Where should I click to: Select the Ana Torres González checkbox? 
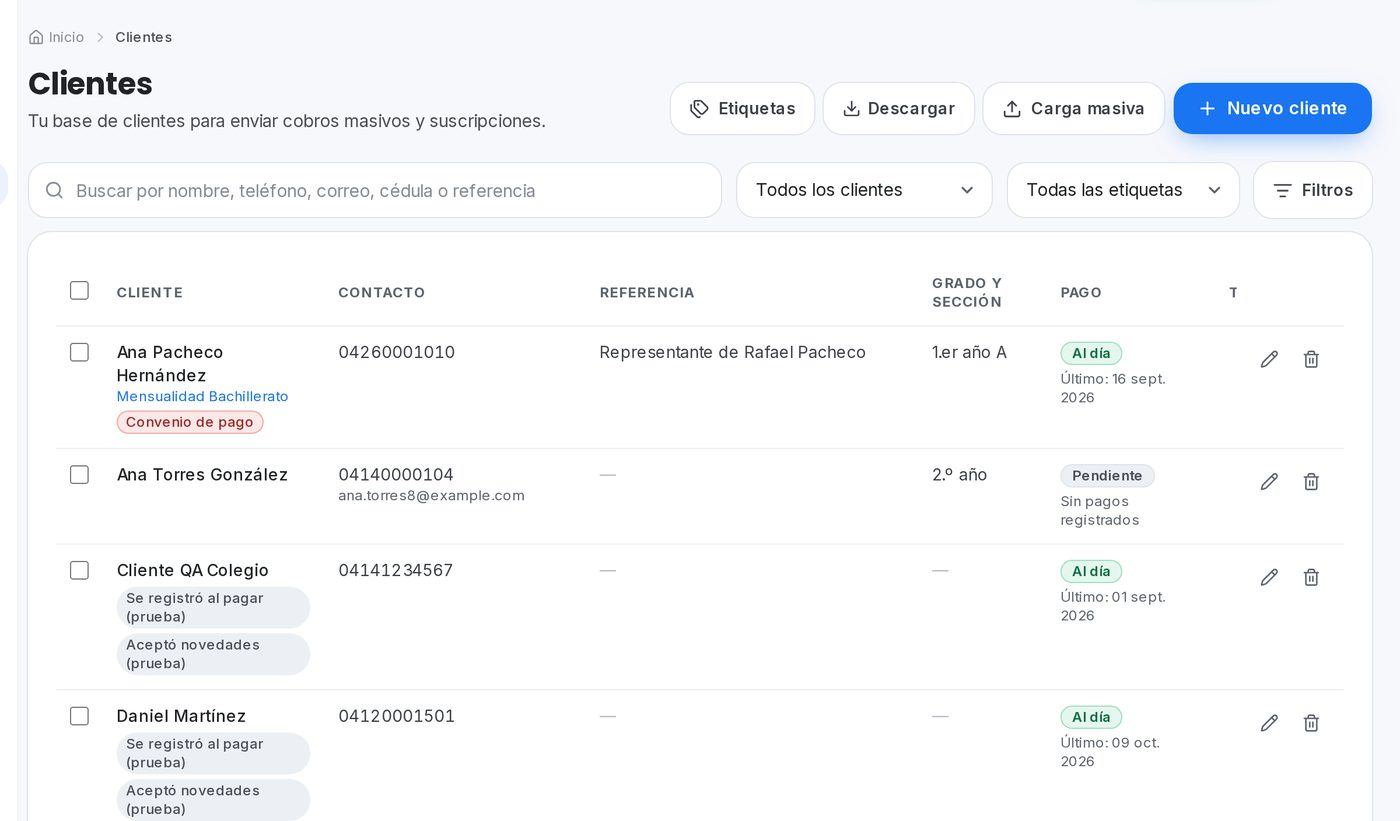point(79,475)
